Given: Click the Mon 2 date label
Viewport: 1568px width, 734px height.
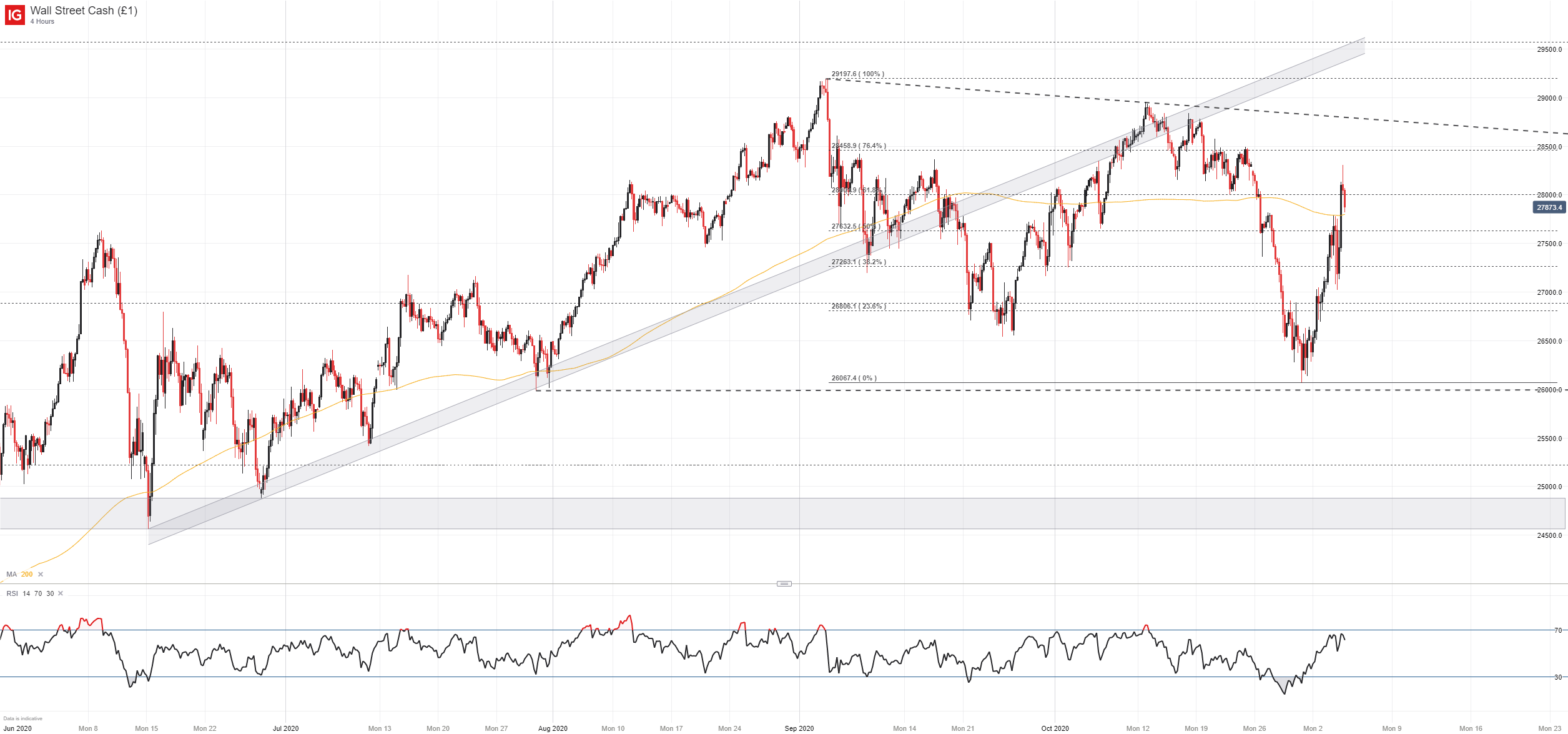Looking at the screenshot, I should (1313, 728).
